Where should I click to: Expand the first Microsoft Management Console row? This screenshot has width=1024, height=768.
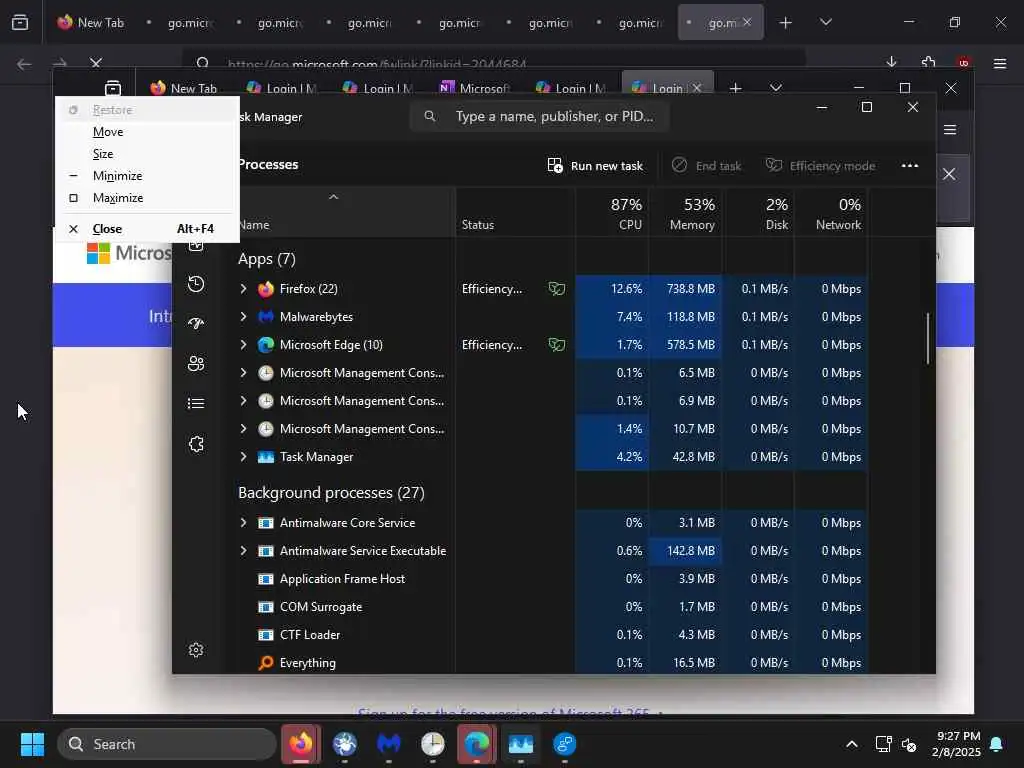click(244, 373)
